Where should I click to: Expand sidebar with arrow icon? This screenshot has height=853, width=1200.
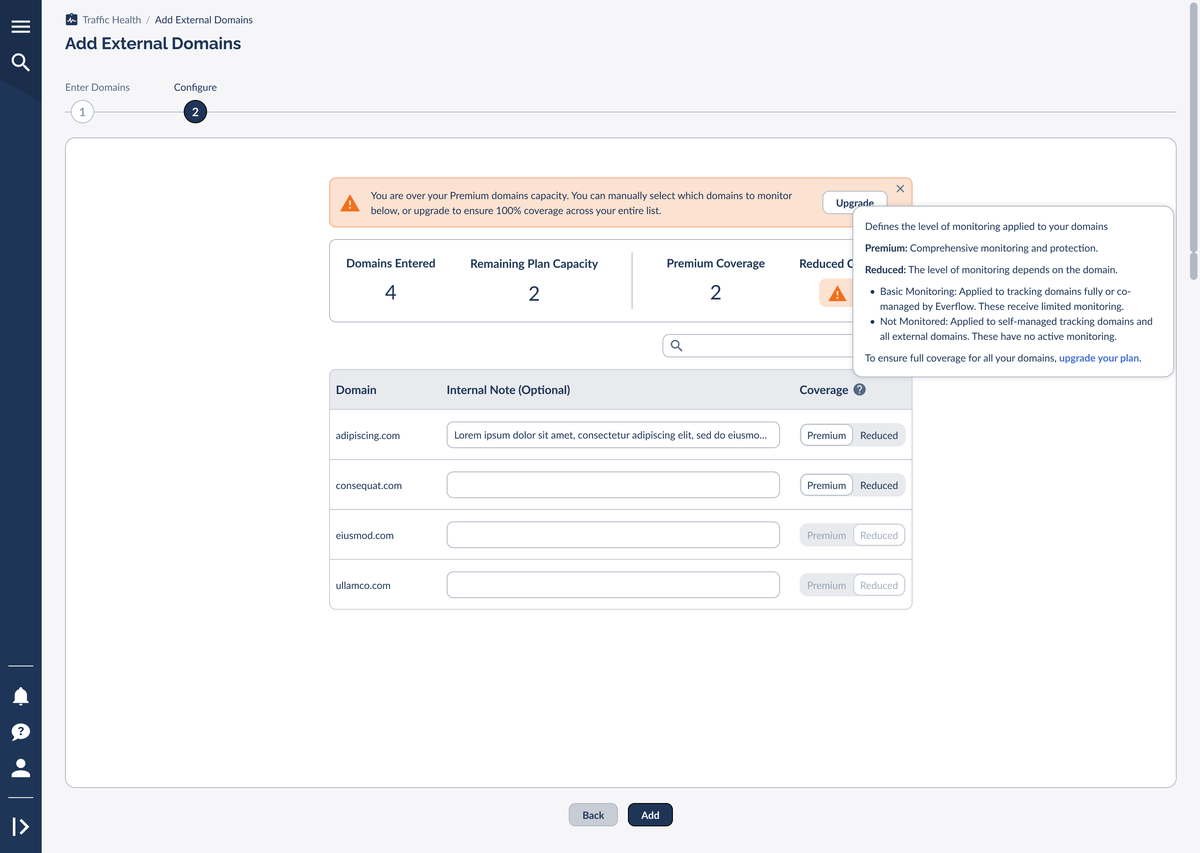tap(20, 827)
